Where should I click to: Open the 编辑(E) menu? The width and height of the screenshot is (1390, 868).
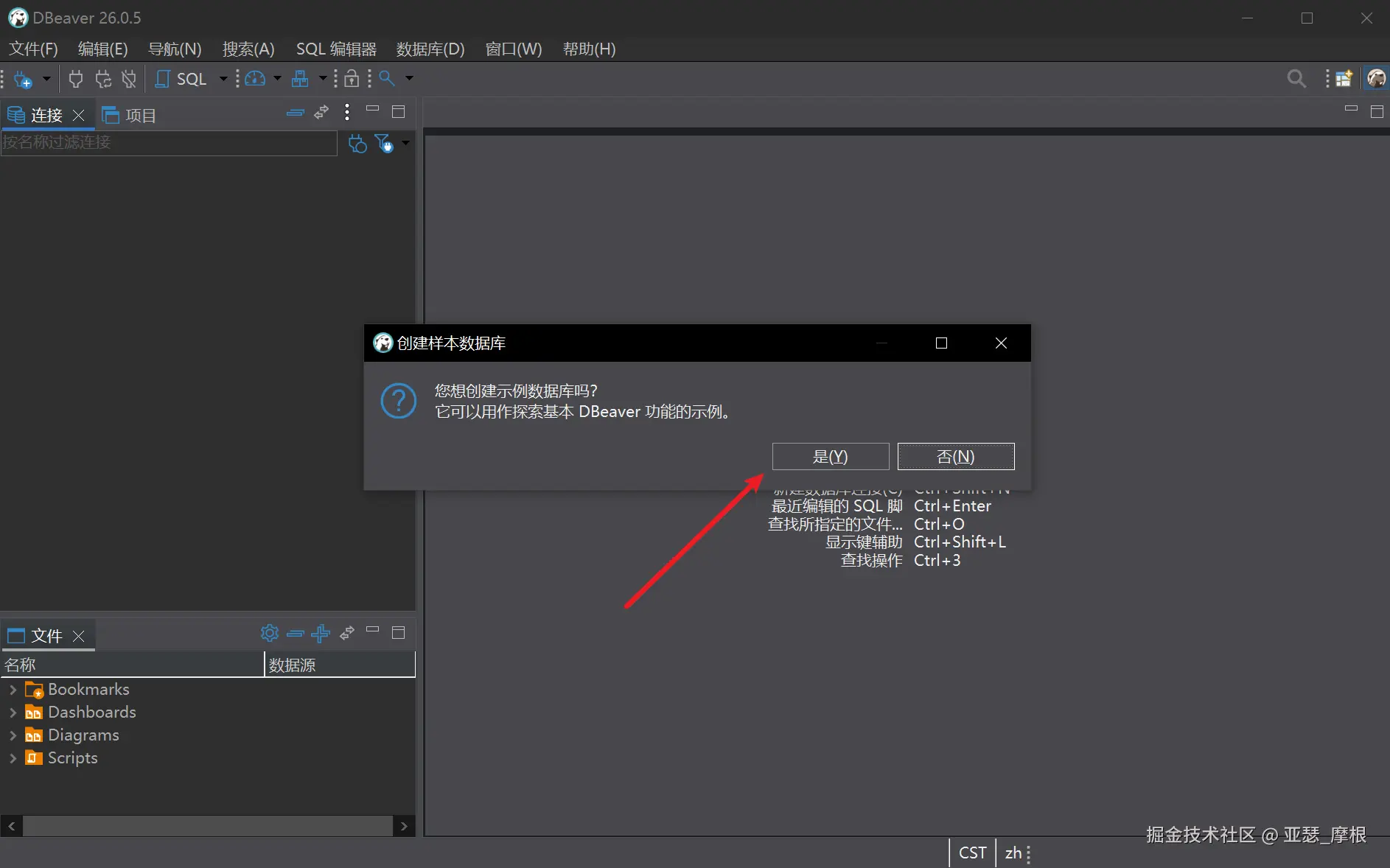(x=103, y=49)
